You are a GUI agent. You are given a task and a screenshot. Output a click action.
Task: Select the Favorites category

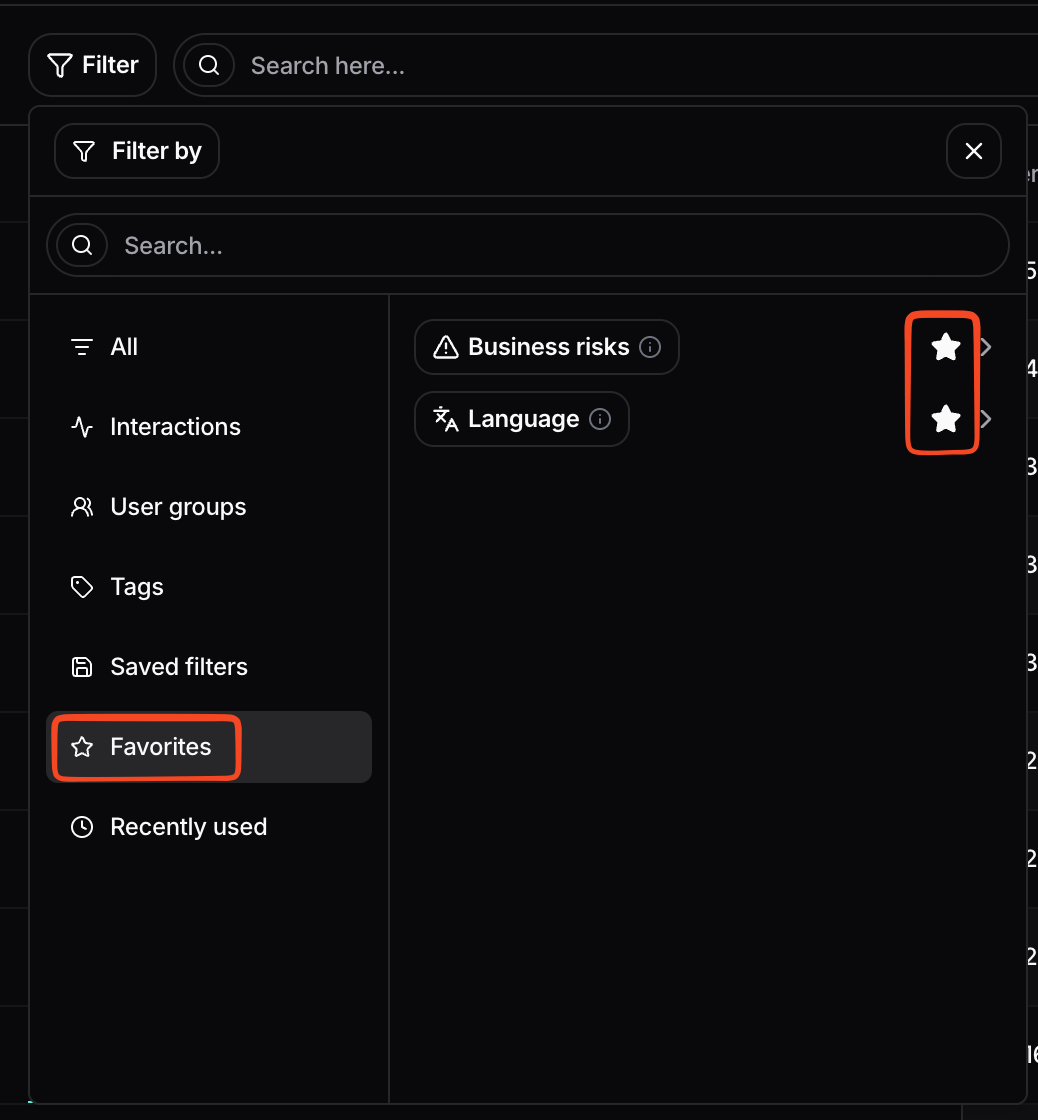[209, 747]
